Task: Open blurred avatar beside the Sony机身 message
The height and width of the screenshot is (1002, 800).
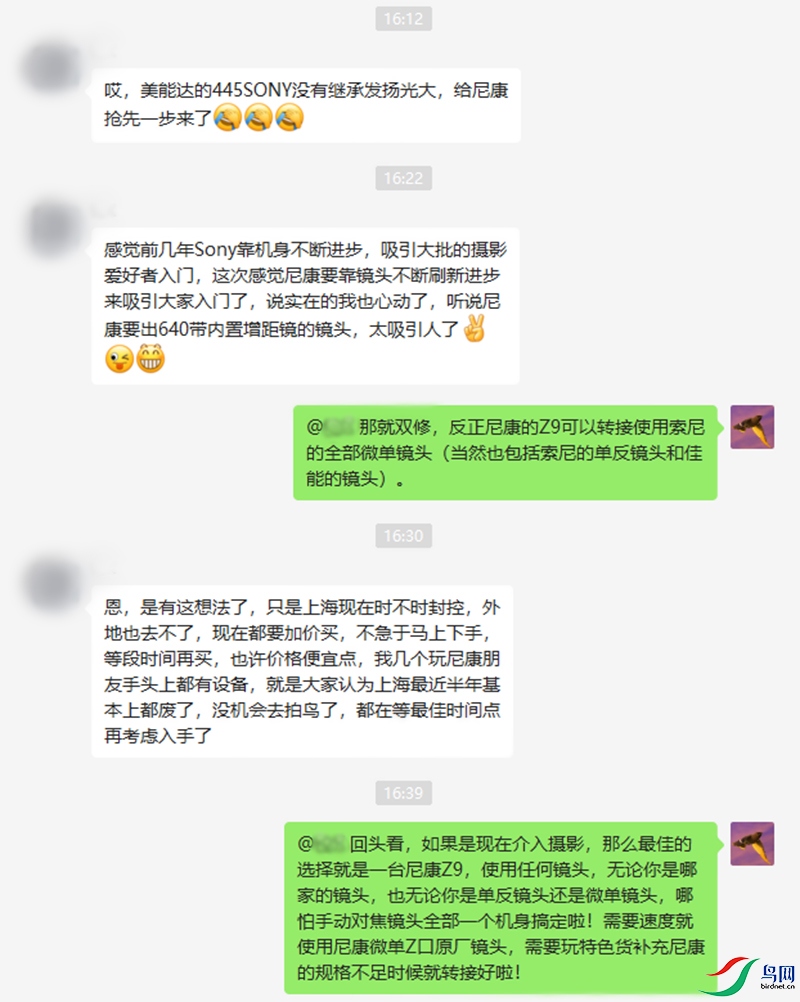Action: point(53,227)
